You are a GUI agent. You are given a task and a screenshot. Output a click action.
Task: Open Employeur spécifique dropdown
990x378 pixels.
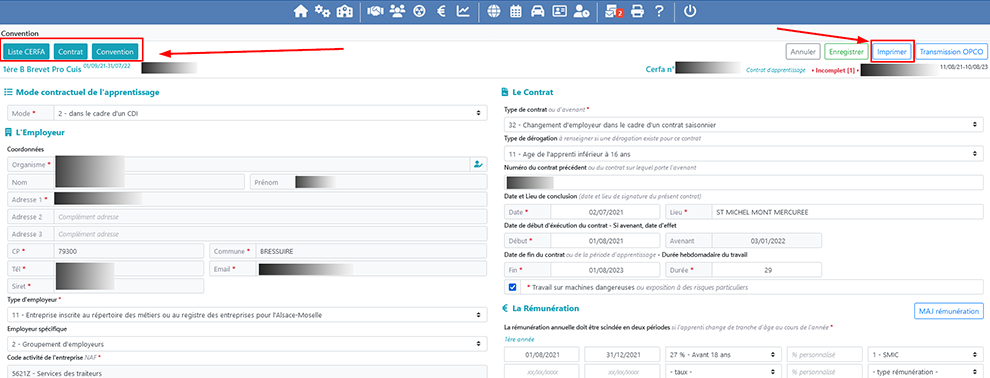click(x=248, y=344)
